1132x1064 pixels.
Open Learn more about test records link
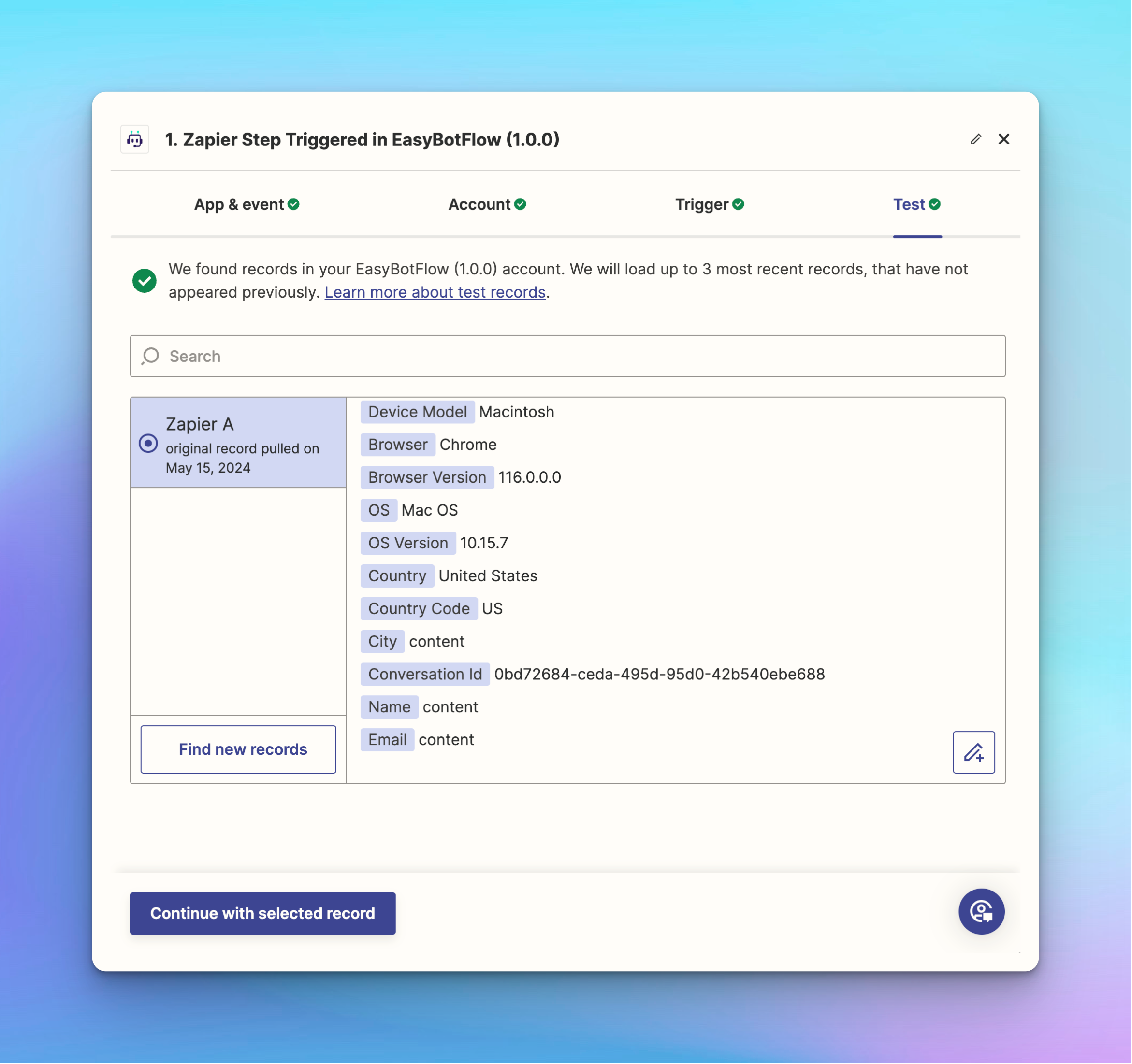pos(435,293)
